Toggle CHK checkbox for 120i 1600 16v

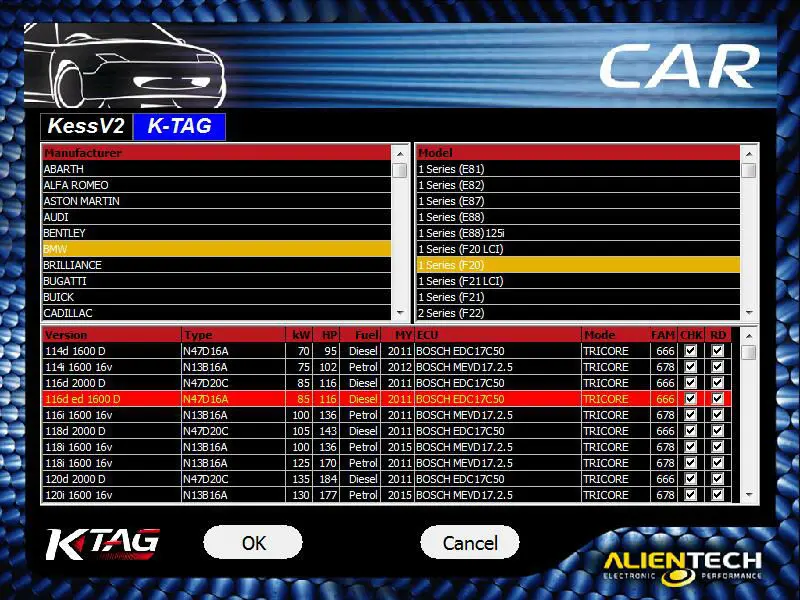click(691, 494)
